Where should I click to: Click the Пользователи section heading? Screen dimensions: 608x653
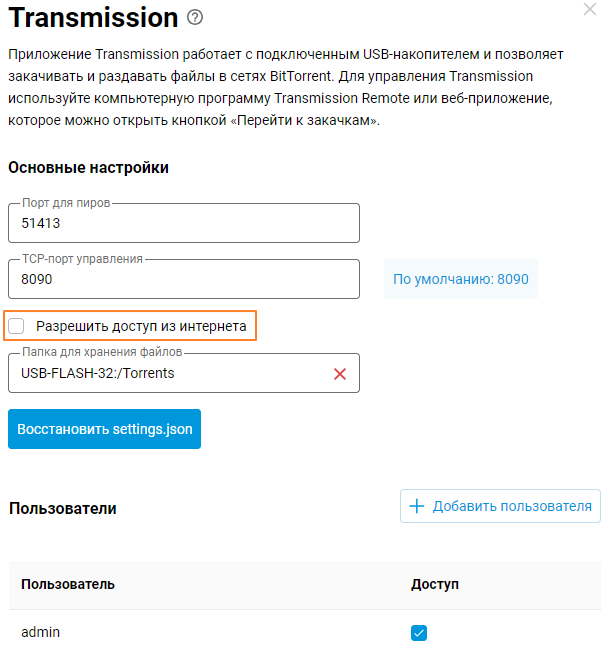click(63, 508)
